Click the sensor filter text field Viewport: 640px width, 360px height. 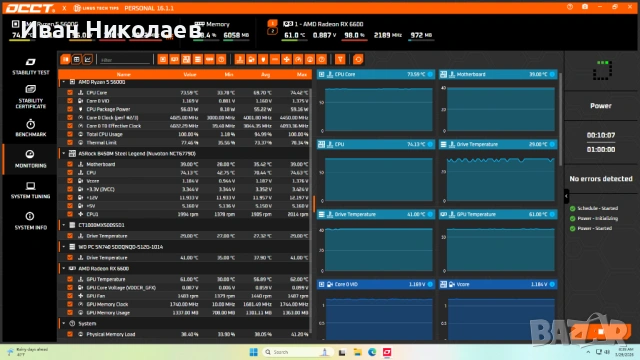tap(124, 60)
